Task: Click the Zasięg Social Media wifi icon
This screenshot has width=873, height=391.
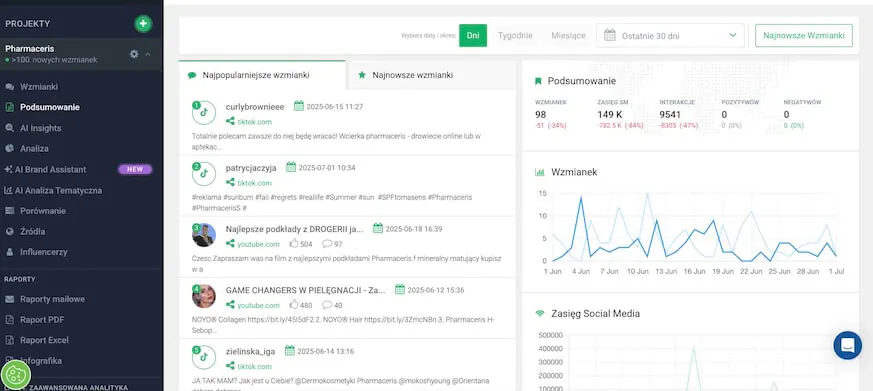Action: coord(540,314)
